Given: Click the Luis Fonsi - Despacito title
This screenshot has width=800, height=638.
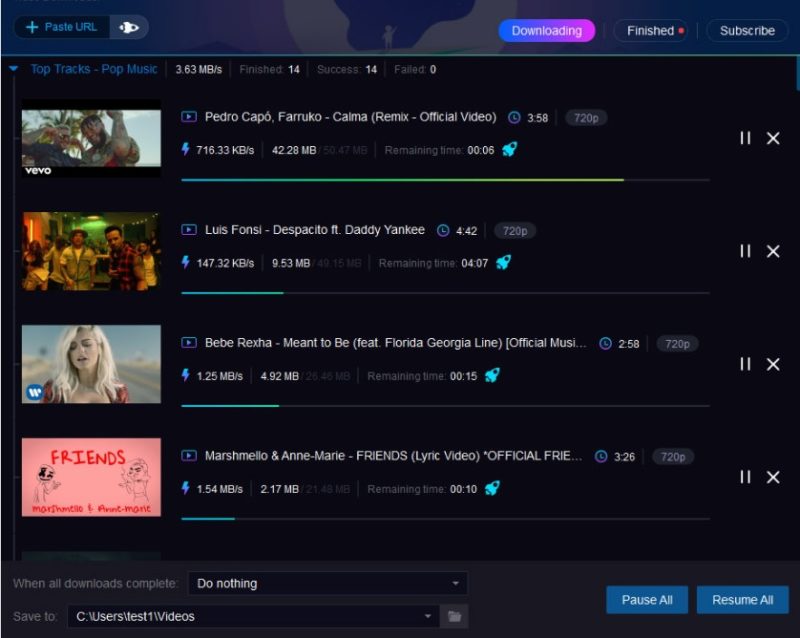Looking at the screenshot, I should (x=314, y=230).
